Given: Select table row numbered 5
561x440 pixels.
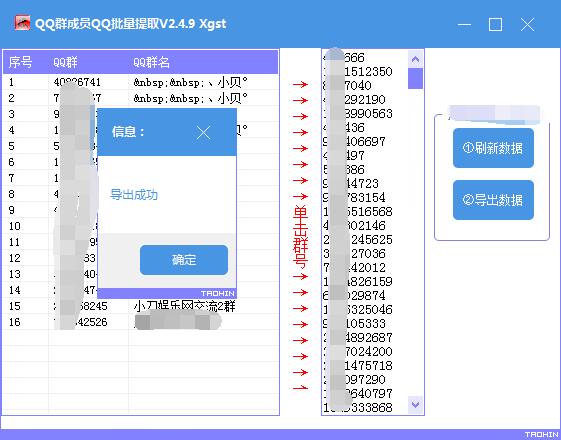Looking at the screenshot, I should pos(141,146).
